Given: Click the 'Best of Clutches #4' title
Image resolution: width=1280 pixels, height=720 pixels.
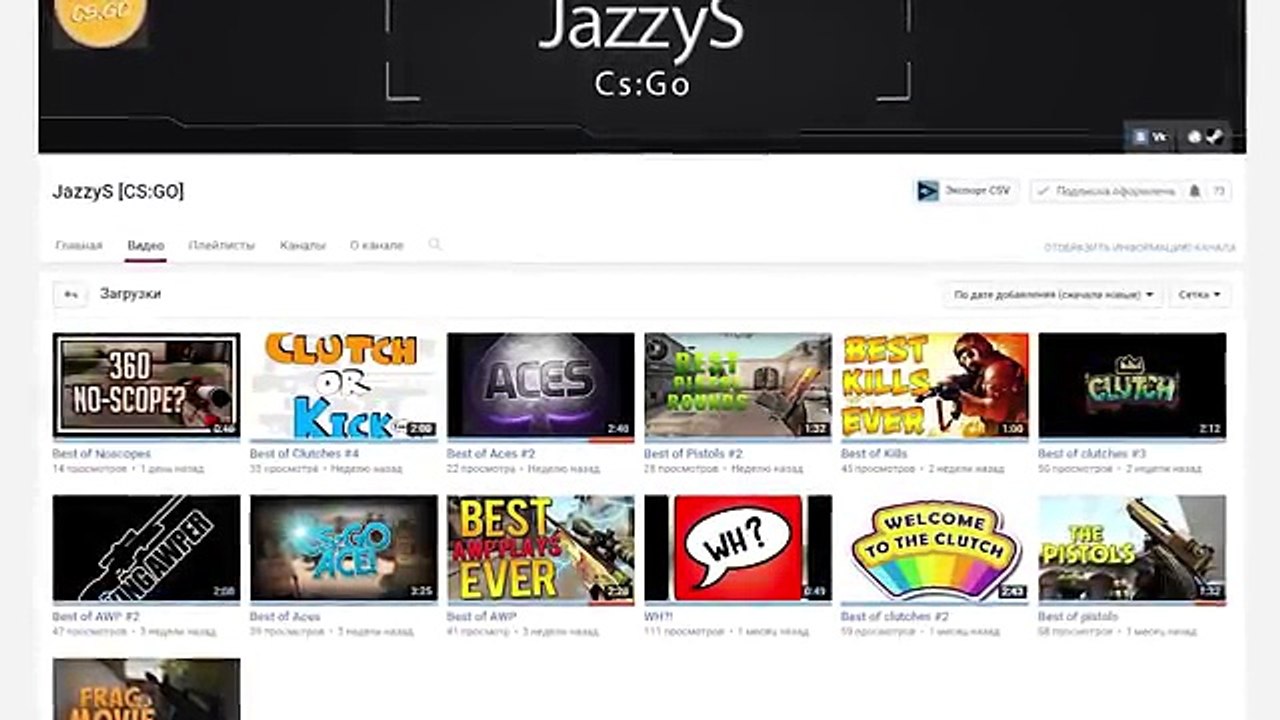Looking at the screenshot, I should click(304, 453).
